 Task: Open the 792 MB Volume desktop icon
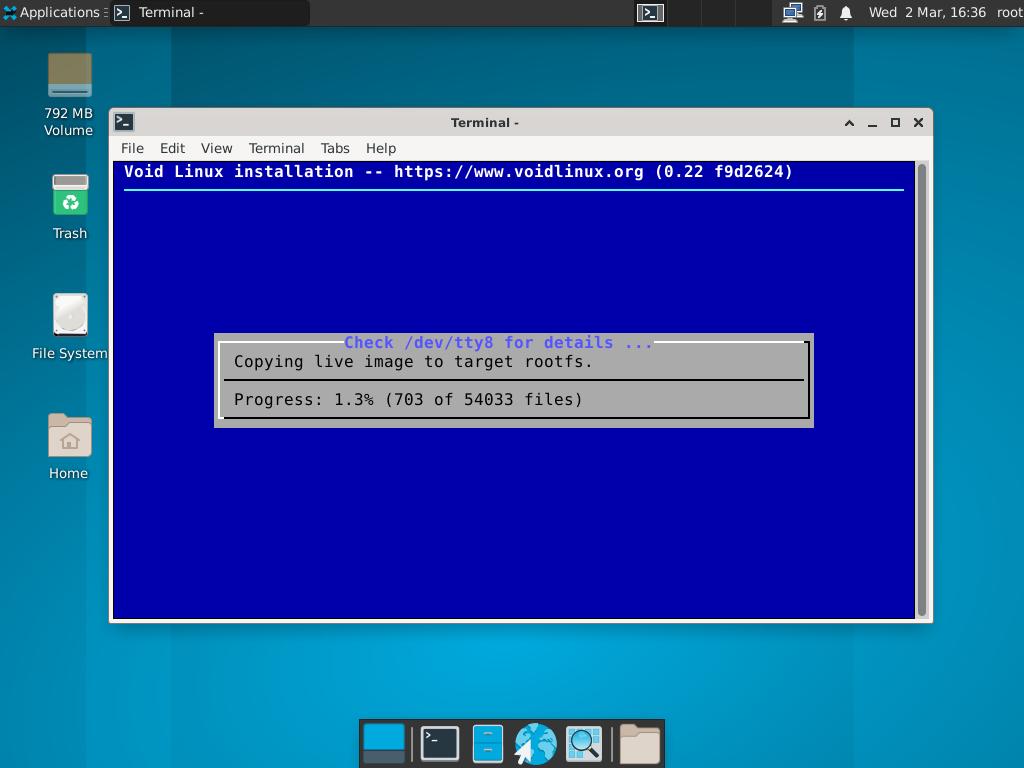pyautogui.click(x=69, y=93)
